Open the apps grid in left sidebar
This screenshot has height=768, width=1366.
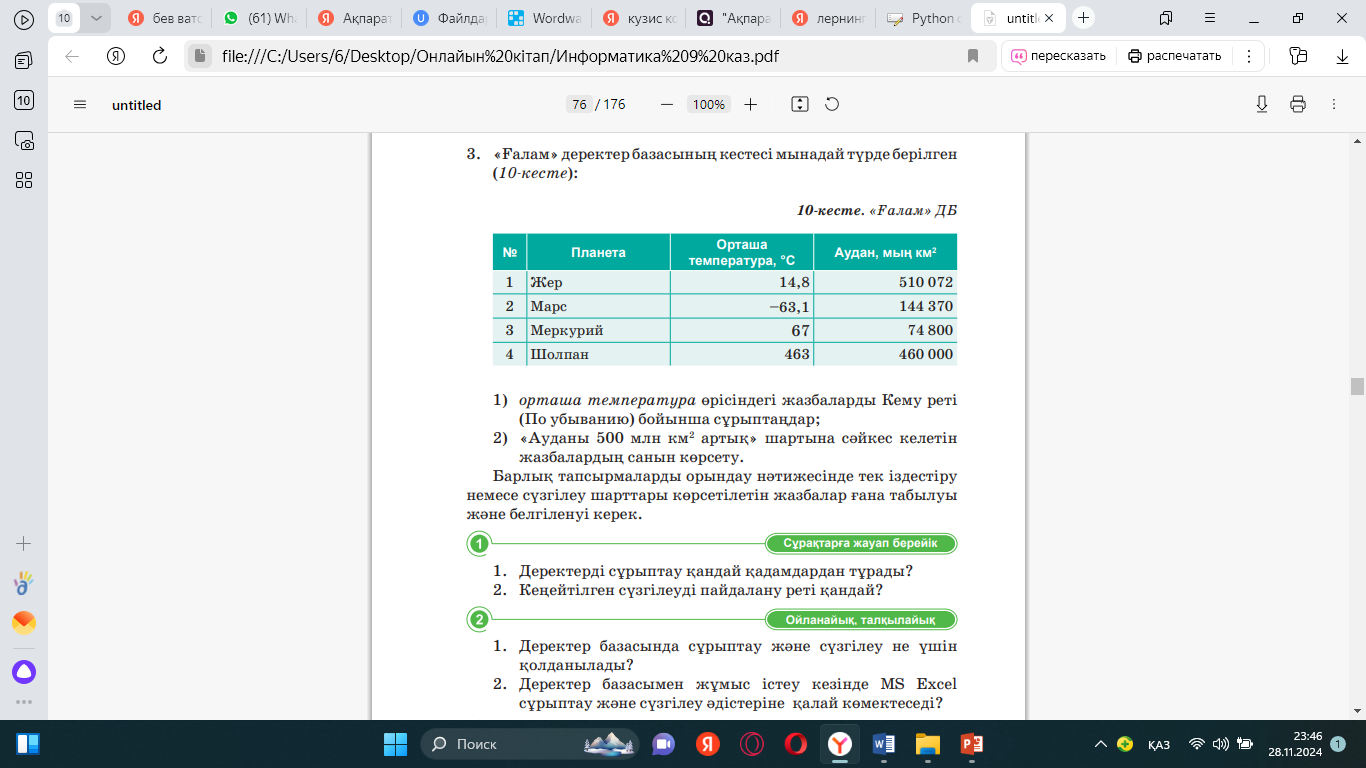(x=24, y=180)
